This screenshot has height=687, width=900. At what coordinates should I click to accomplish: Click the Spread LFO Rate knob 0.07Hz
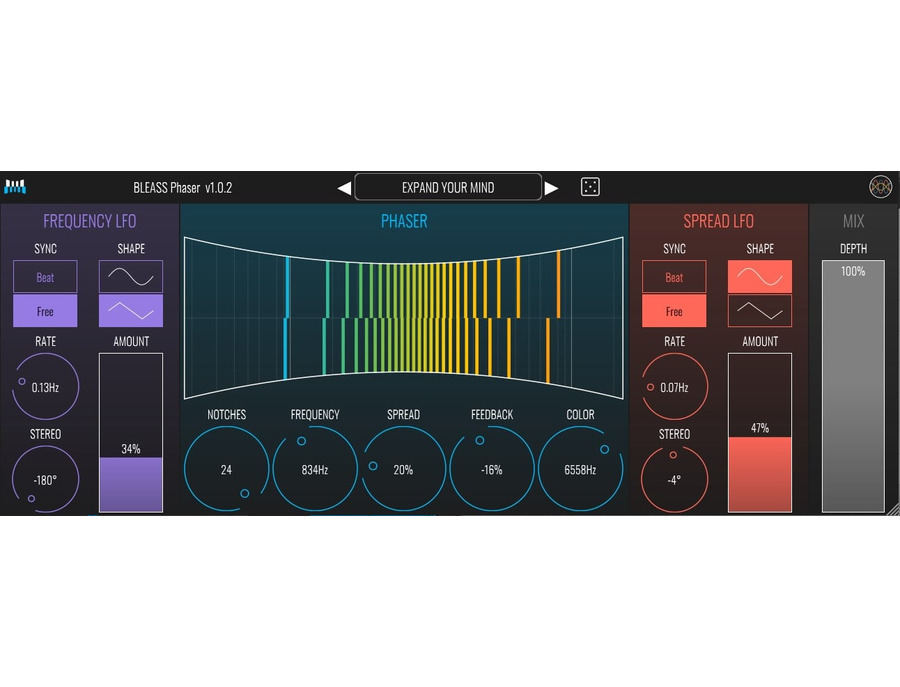(674, 387)
